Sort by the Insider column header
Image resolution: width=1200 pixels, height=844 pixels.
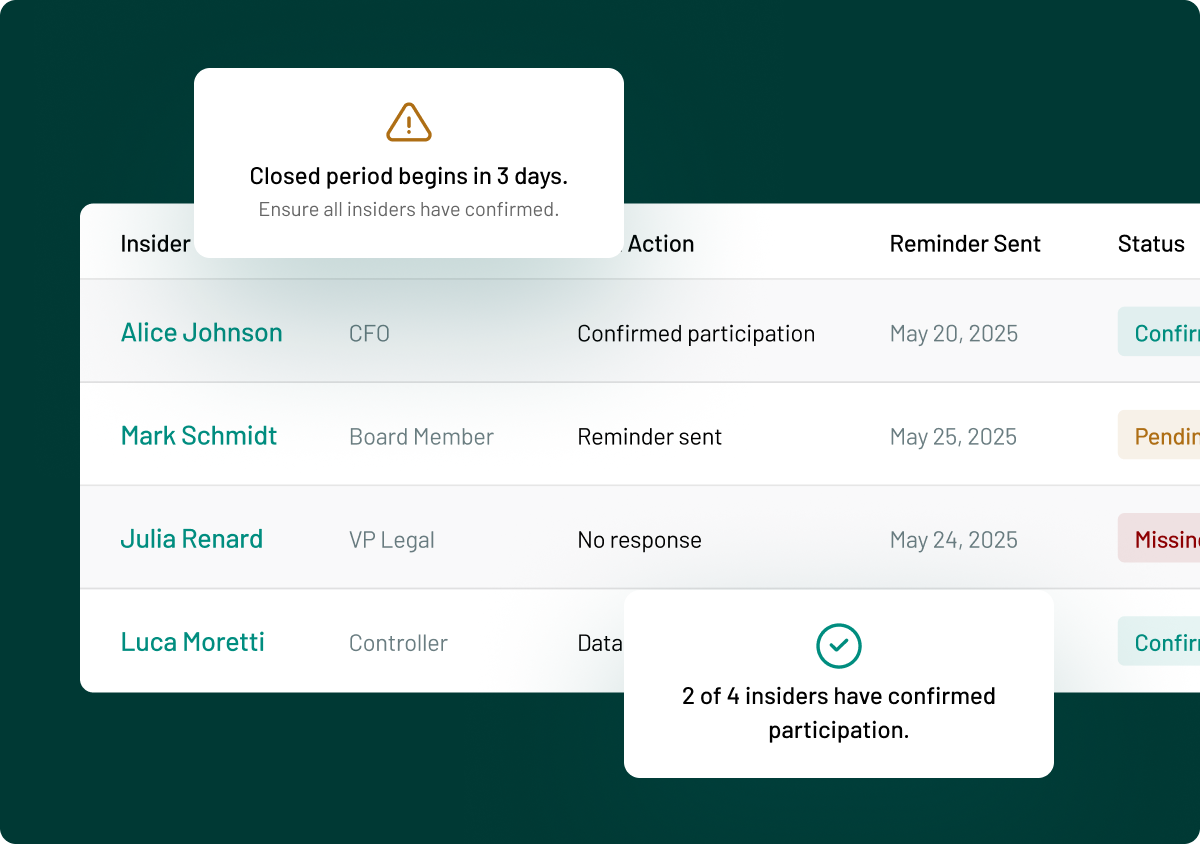pos(155,243)
